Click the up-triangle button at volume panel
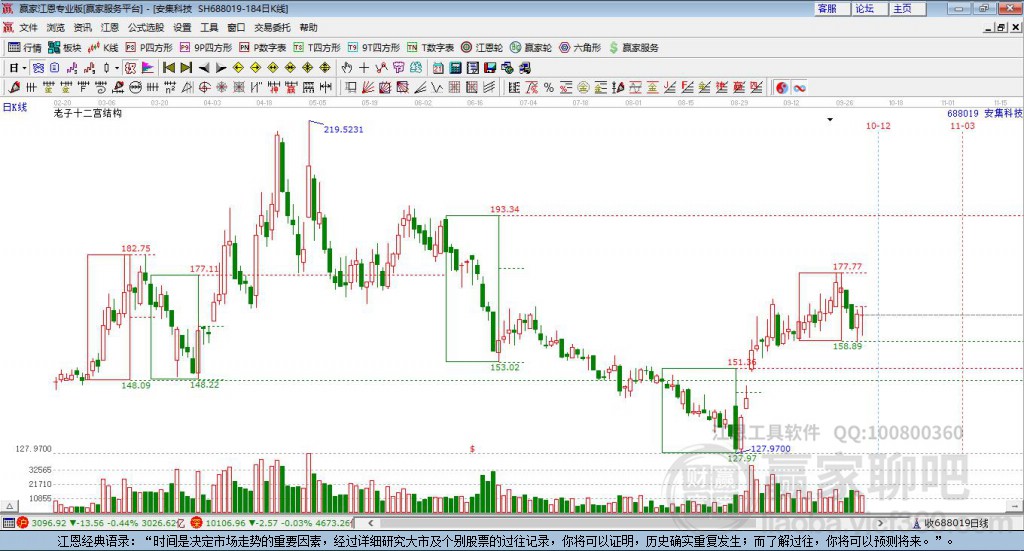The height and width of the screenshot is (551, 1024). click(x=10, y=506)
